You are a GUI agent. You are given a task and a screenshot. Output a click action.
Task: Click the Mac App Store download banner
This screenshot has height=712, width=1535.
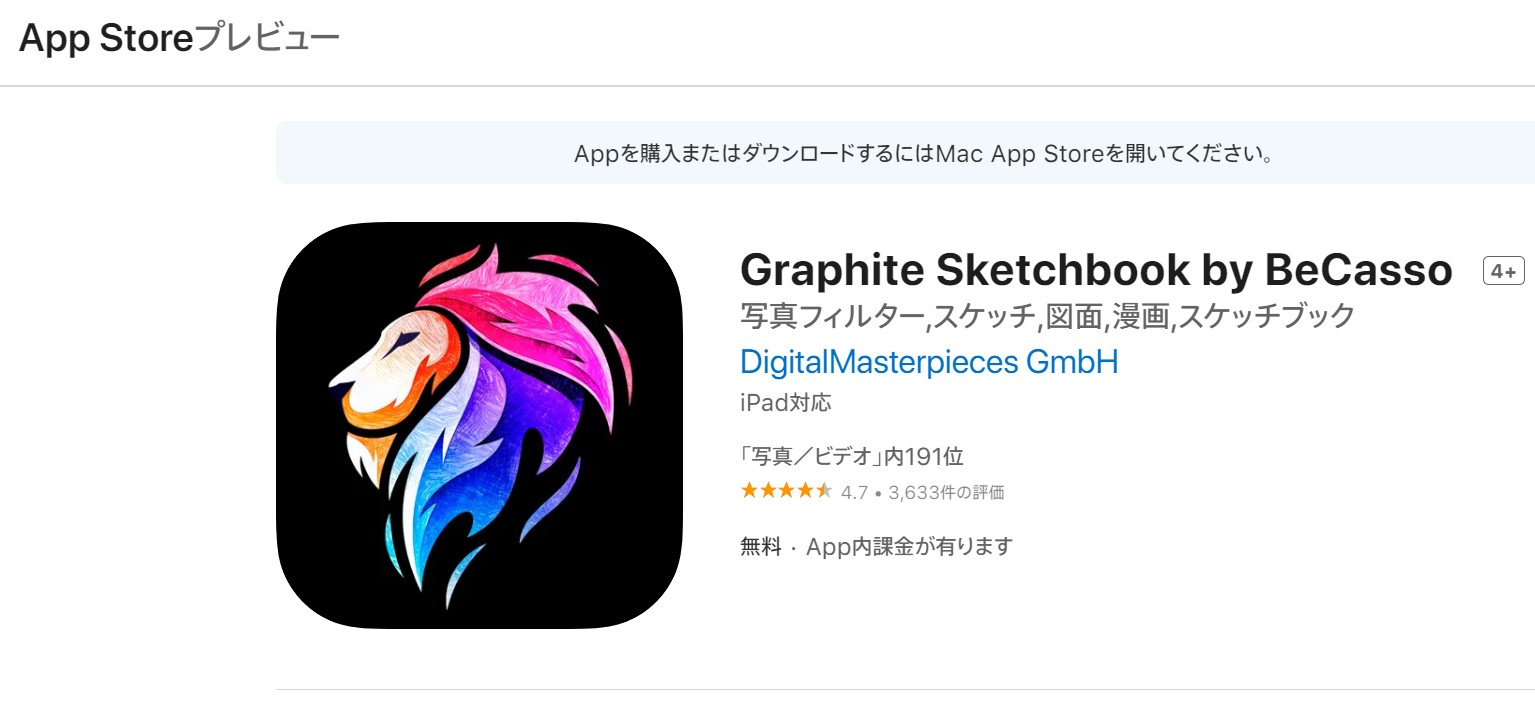[x=905, y=153]
